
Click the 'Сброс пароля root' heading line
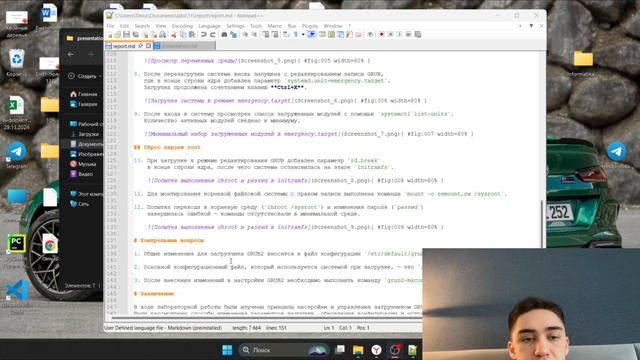167,147
